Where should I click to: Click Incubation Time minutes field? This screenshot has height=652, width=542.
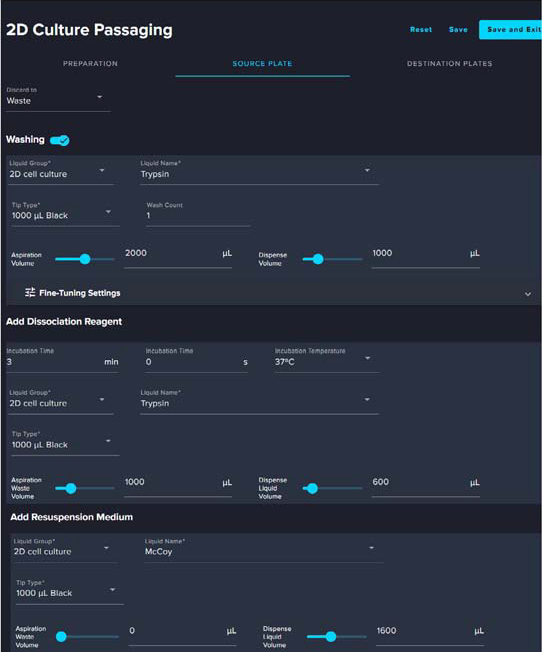(x=62, y=361)
